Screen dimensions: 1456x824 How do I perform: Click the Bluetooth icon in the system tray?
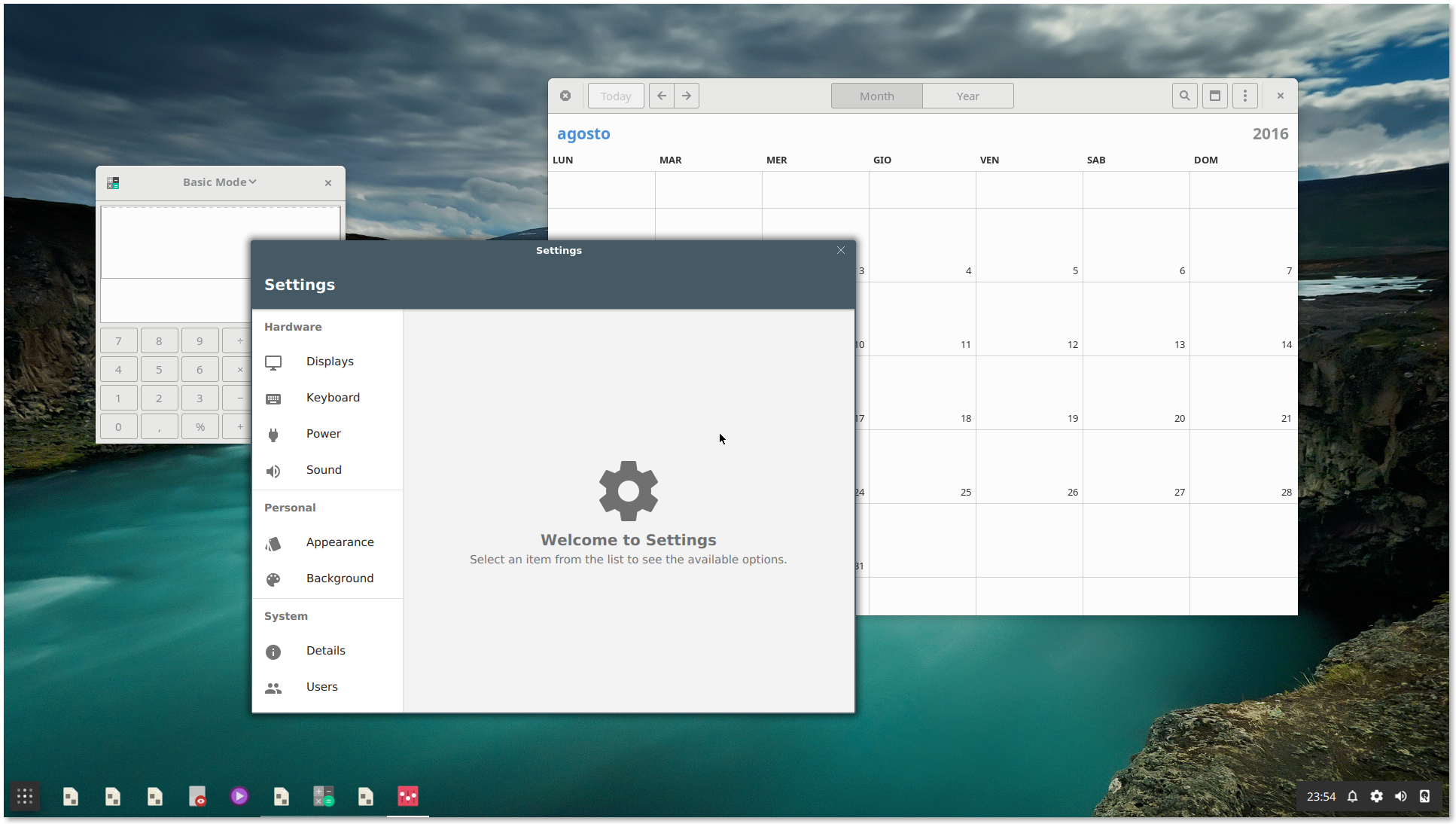[1424, 796]
